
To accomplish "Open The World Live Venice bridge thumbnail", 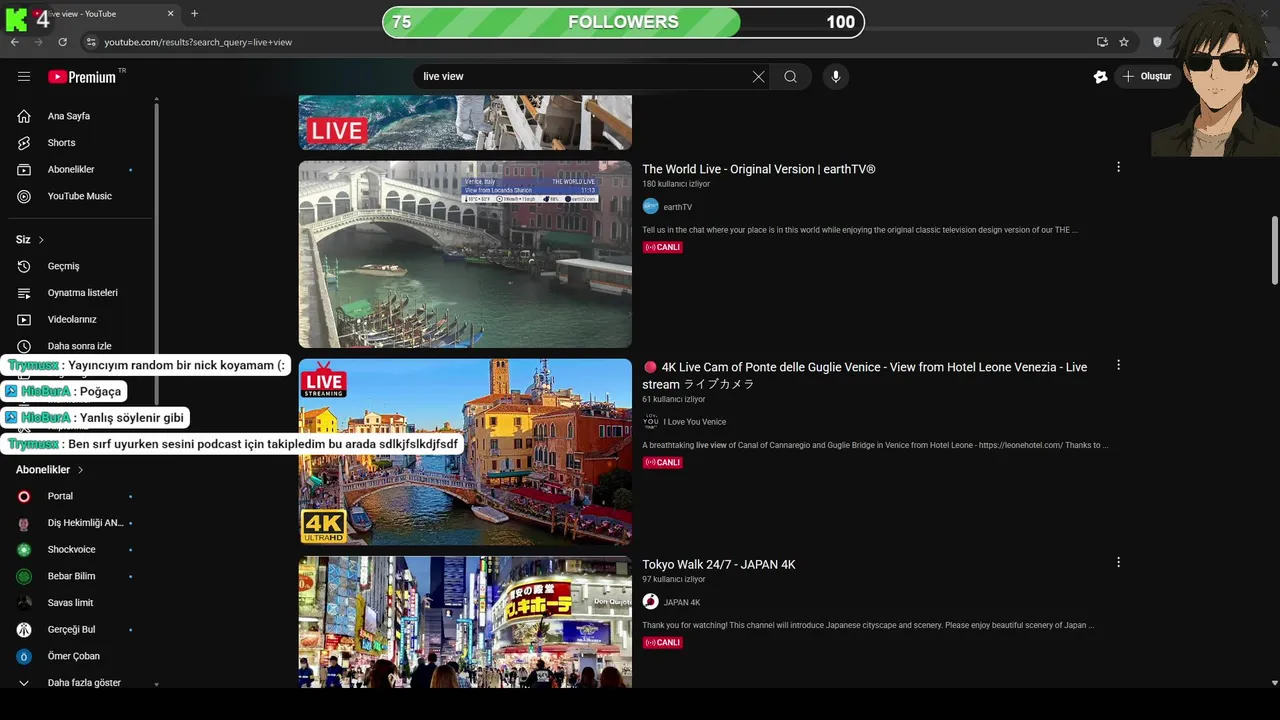I will tap(465, 254).
